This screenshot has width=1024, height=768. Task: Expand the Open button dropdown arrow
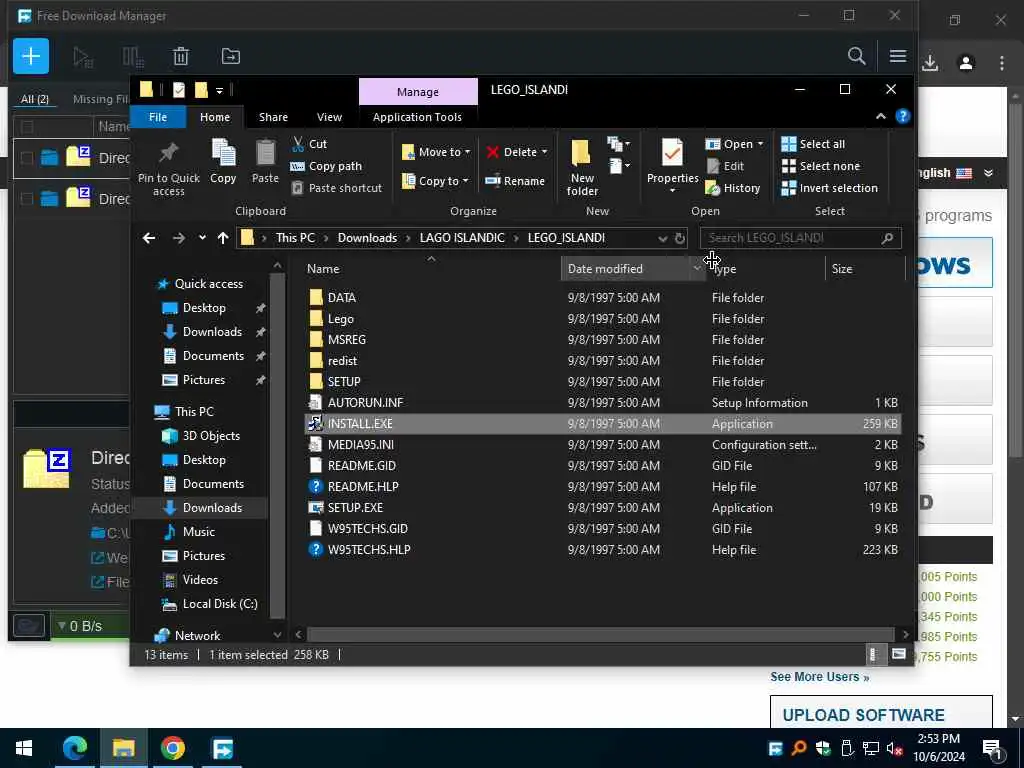pos(760,144)
